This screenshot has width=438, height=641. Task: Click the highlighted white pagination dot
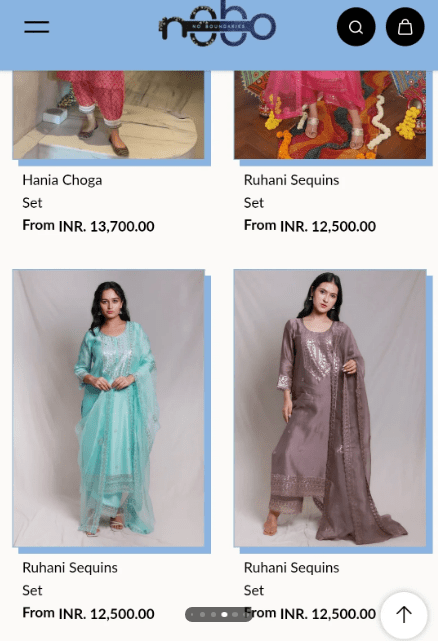point(224,614)
